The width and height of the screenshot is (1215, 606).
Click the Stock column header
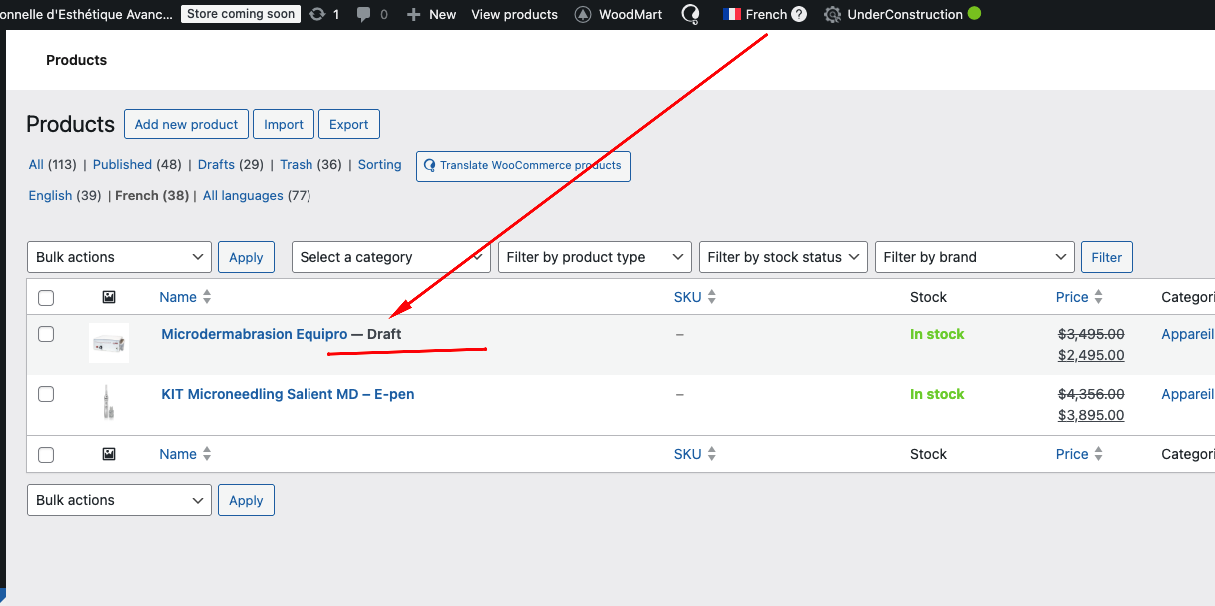point(928,297)
